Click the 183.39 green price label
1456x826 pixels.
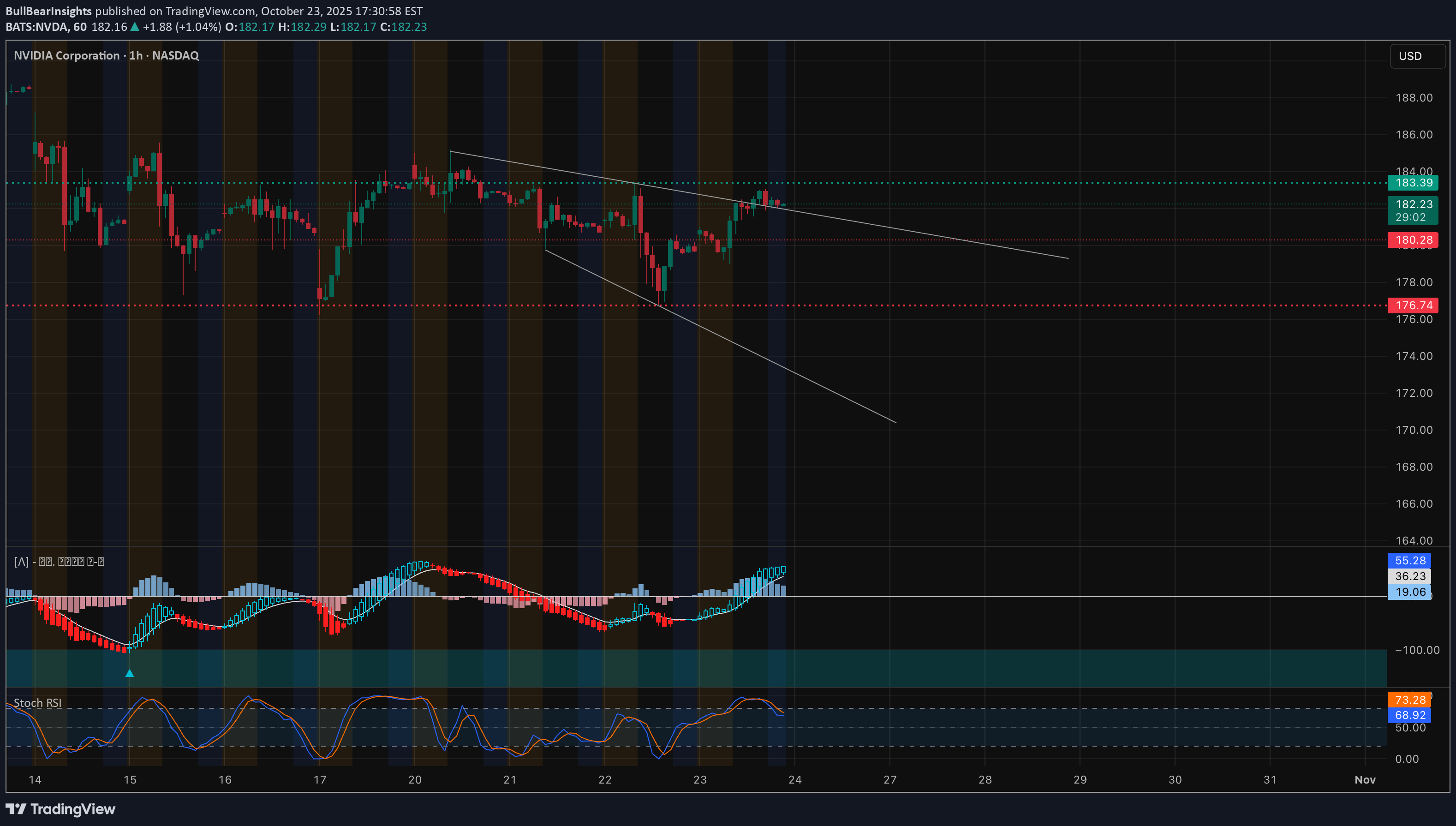1412,183
